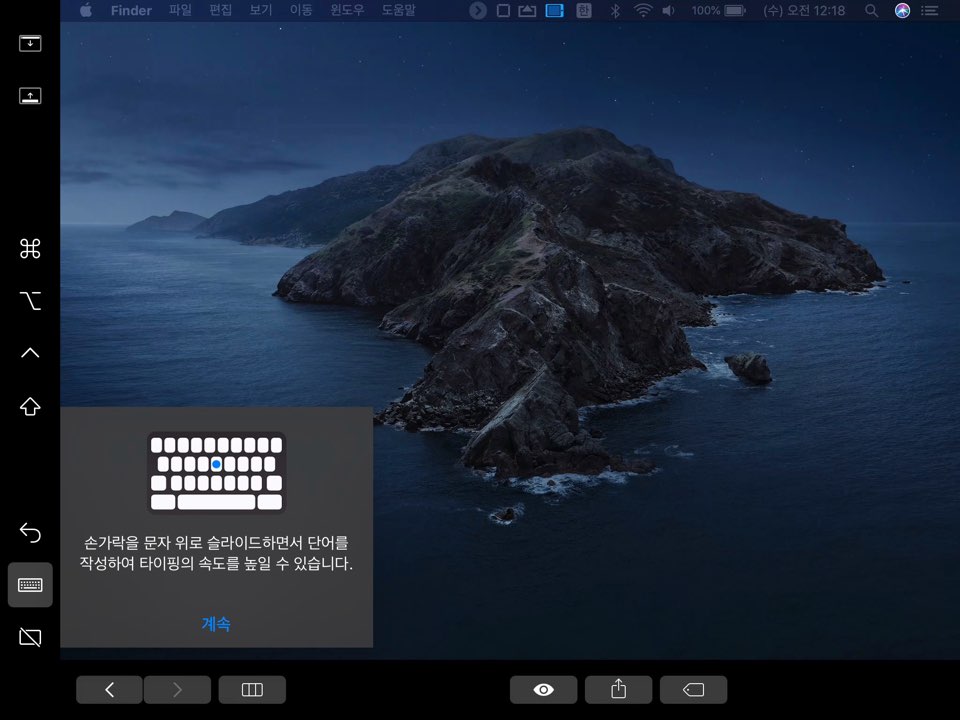The height and width of the screenshot is (720, 960).
Task: Click the square outline menu bar icon
Action: (503, 10)
